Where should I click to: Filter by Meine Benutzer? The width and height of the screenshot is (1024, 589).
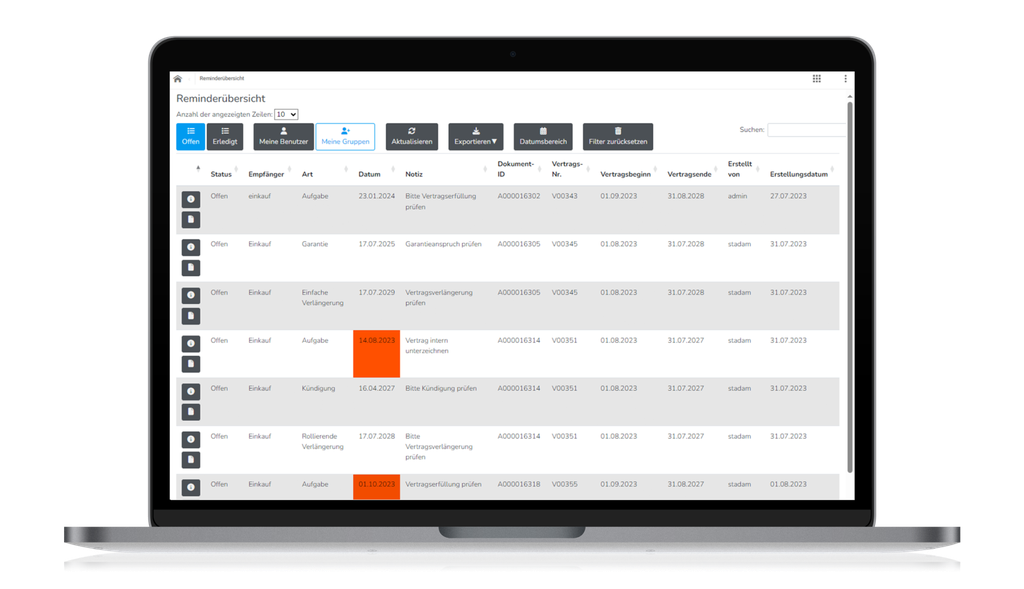(x=283, y=136)
